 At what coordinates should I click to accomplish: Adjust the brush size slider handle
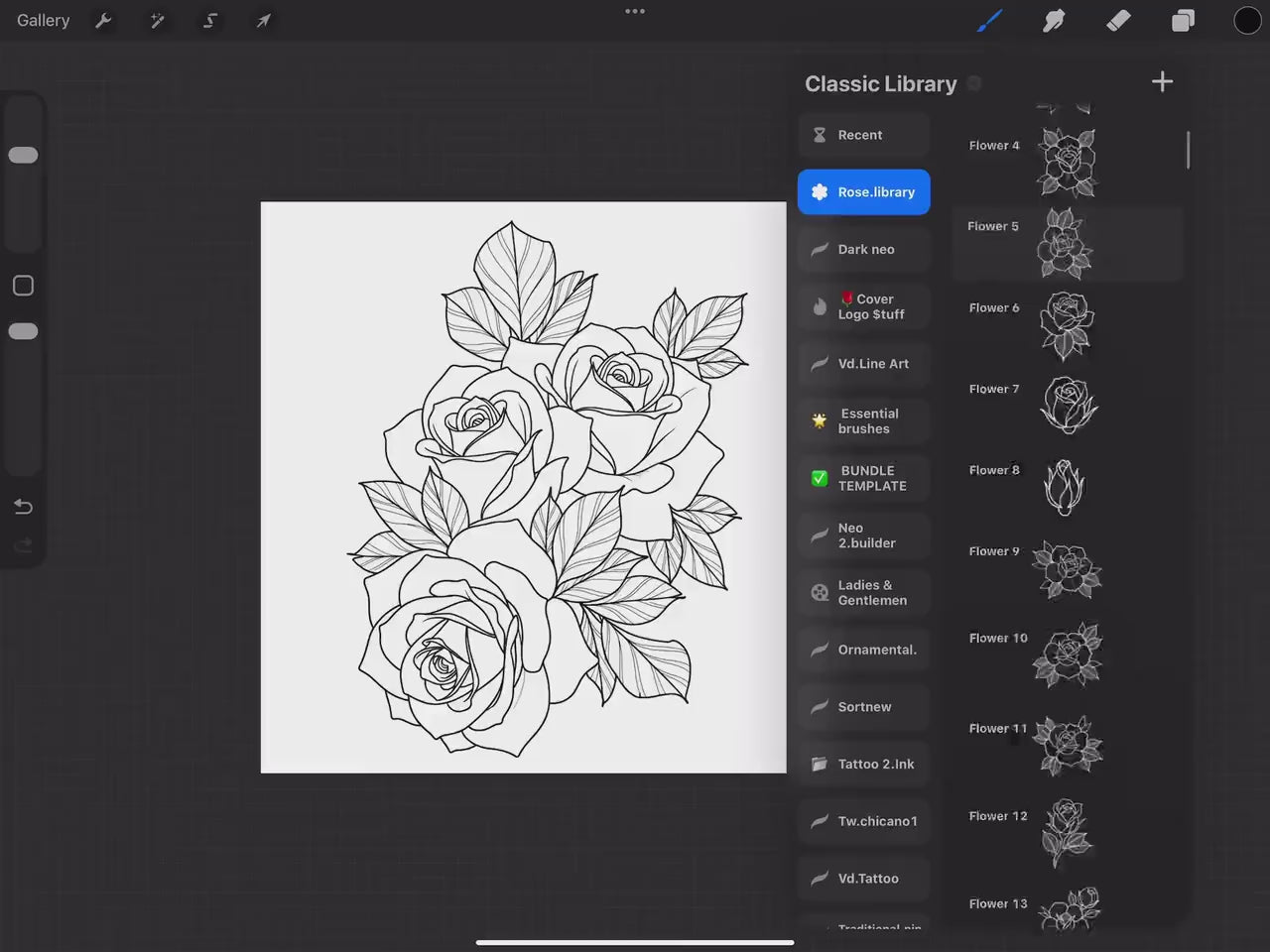(x=23, y=155)
